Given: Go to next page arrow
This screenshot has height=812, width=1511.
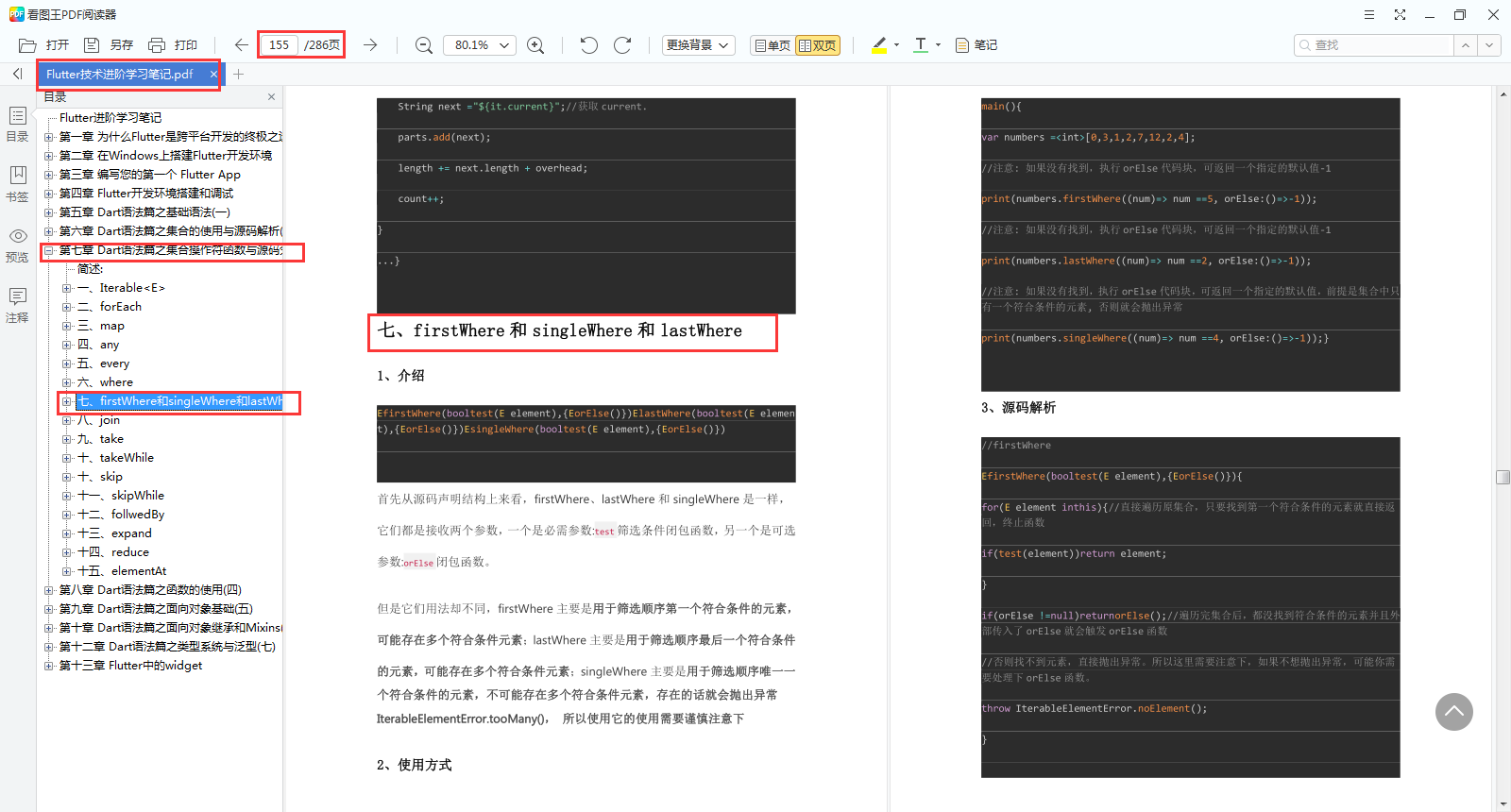Looking at the screenshot, I should (x=370, y=45).
